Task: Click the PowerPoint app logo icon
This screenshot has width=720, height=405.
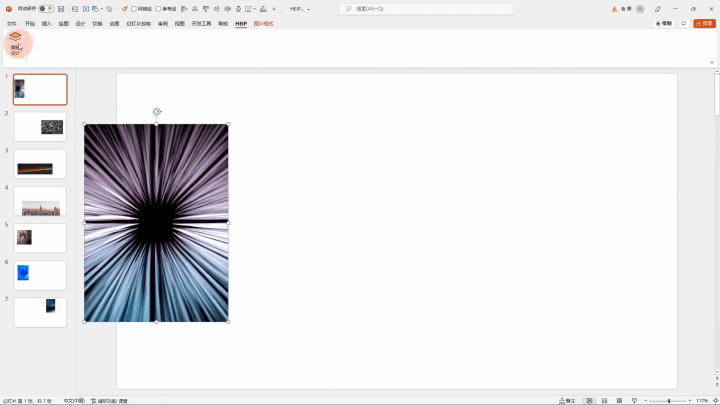Action: coord(9,9)
